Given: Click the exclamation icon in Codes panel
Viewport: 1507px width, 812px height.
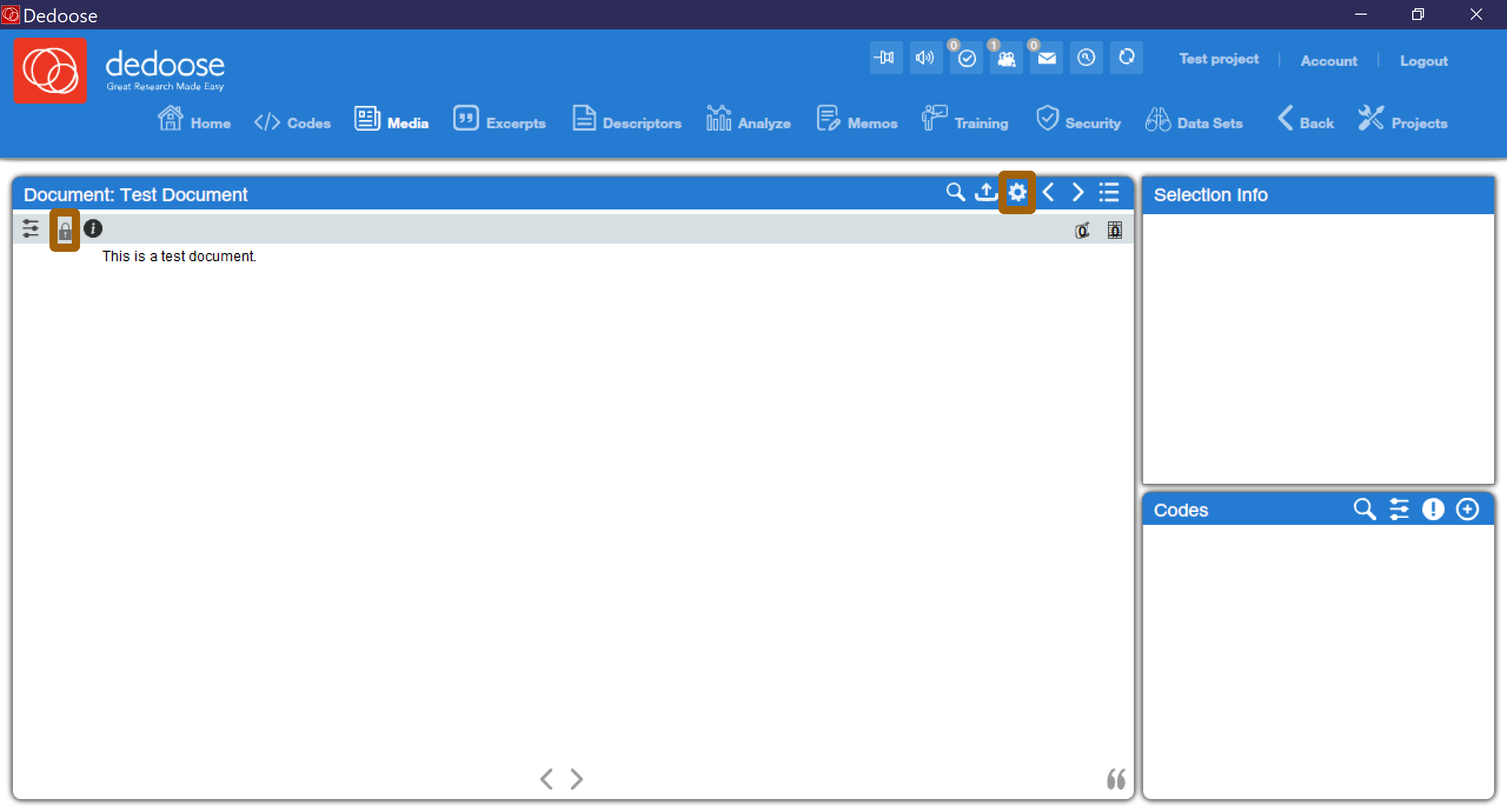Looking at the screenshot, I should click(x=1433, y=509).
